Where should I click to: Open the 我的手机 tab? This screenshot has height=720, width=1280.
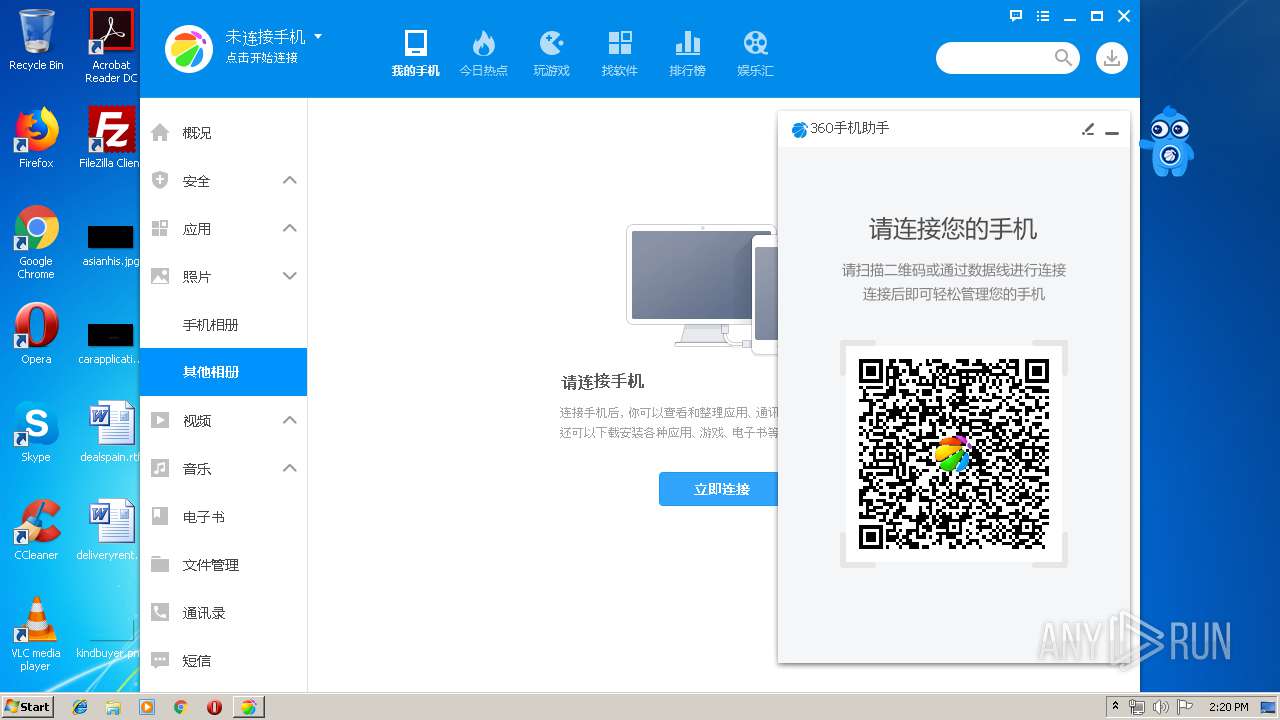(x=415, y=53)
